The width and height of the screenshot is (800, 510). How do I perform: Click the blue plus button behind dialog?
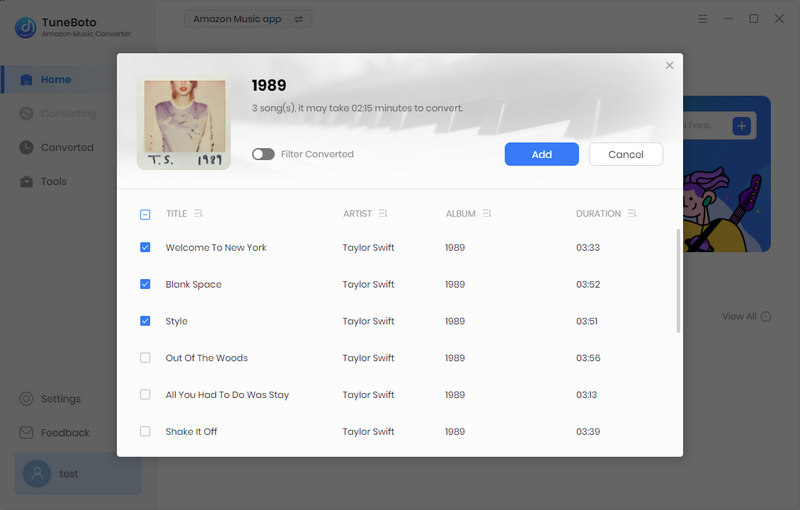[x=741, y=125]
